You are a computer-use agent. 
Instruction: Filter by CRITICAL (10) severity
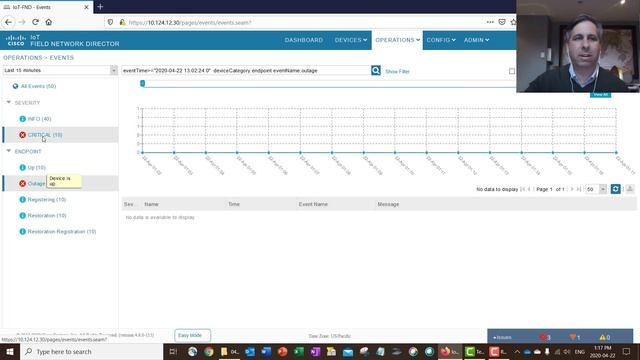click(45, 135)
